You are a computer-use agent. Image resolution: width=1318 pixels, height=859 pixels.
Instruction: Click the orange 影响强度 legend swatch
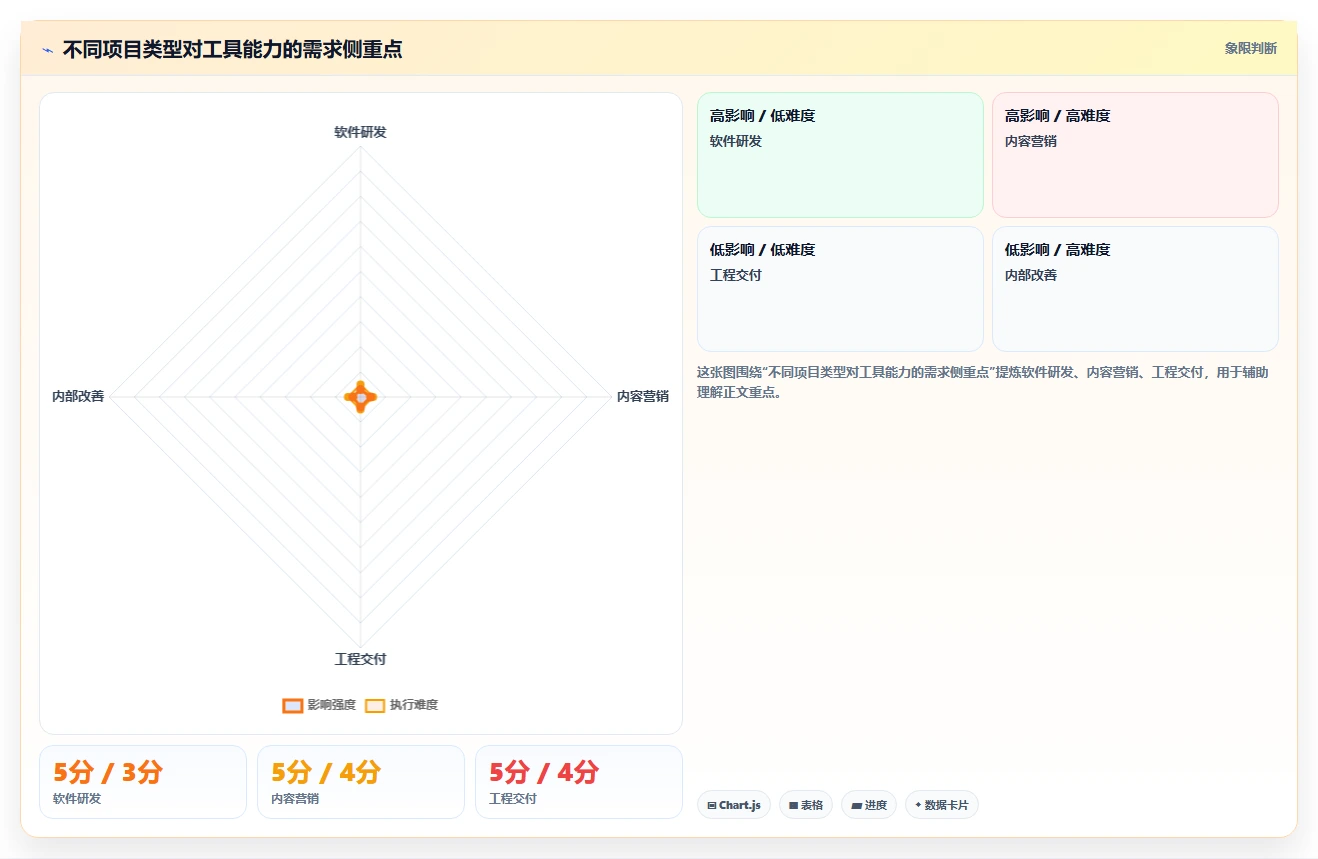tap(292, 705)
